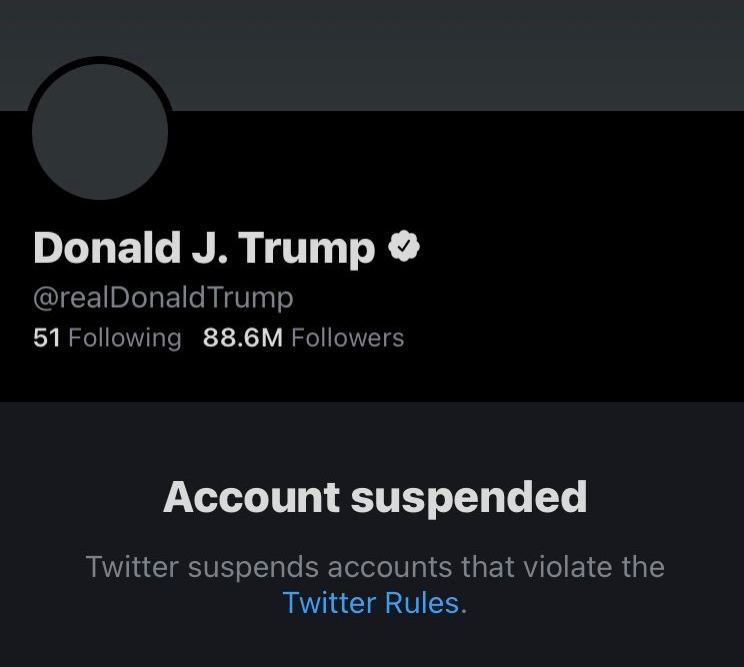Viewport: 744px width, 667px height.
Task: Click the word 'suspended' in the heading
Action: [x=467, y=497]
